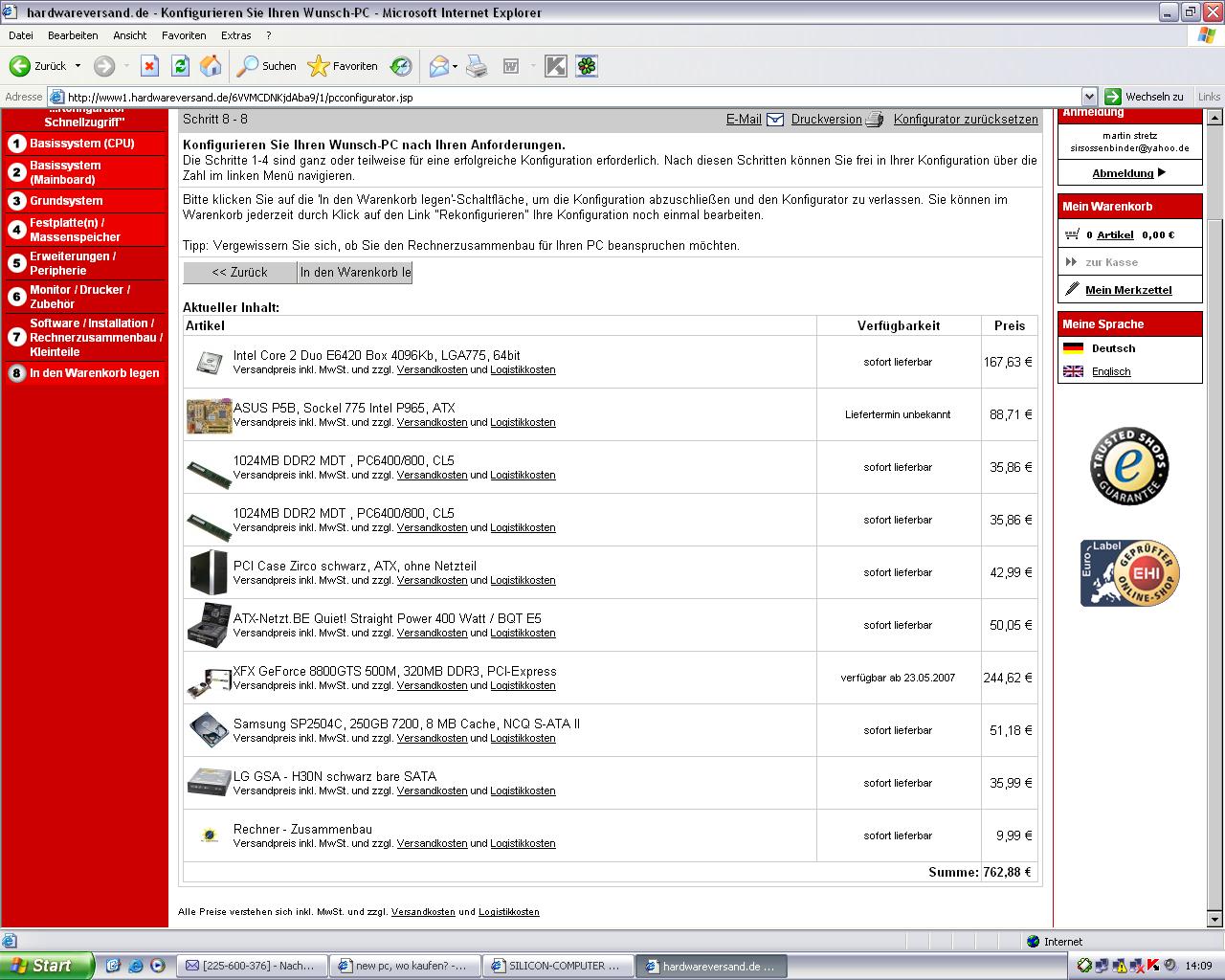Click the Abmeldung link
Image resolution: width=1225 pixels, height=980 pixels.
pyautogui.click(x=1123, y=173)
